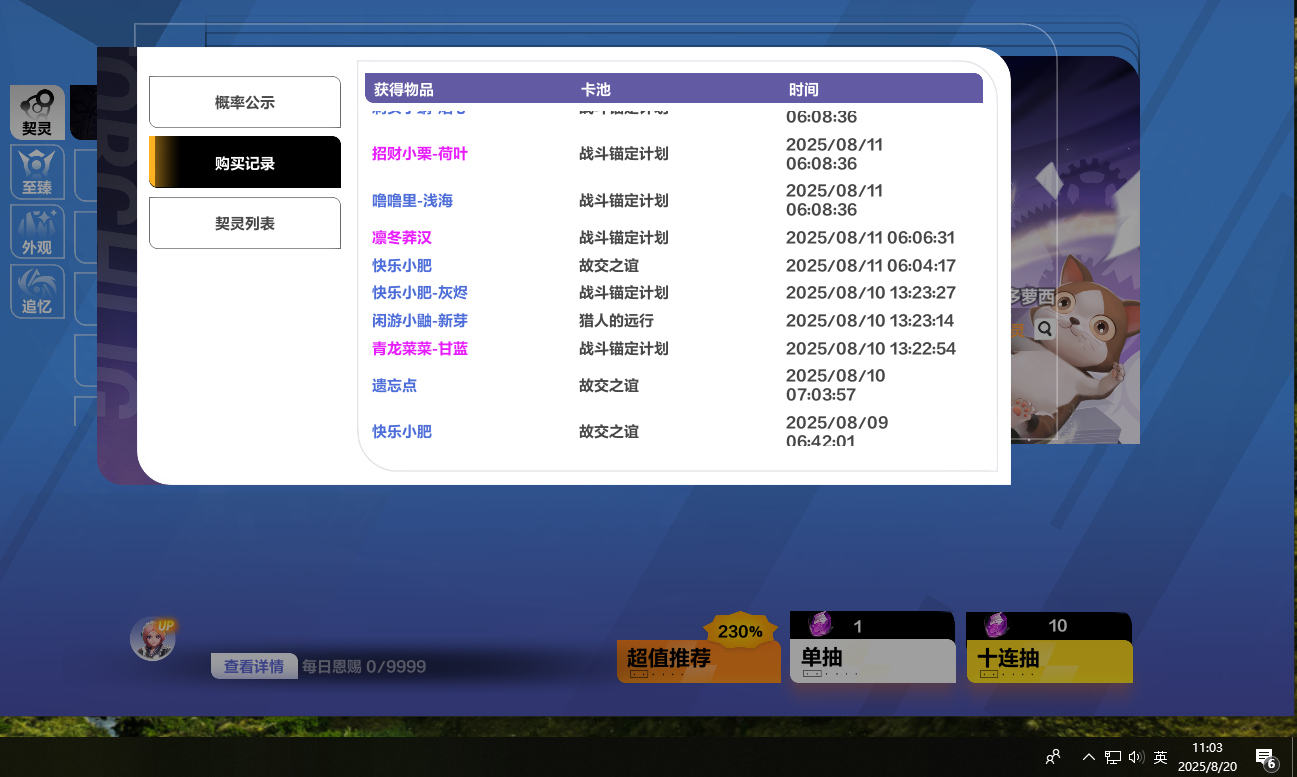Open the volume icon in system tray
Viewport: 1297px width, 777px height.
[x=1135, y=757]
